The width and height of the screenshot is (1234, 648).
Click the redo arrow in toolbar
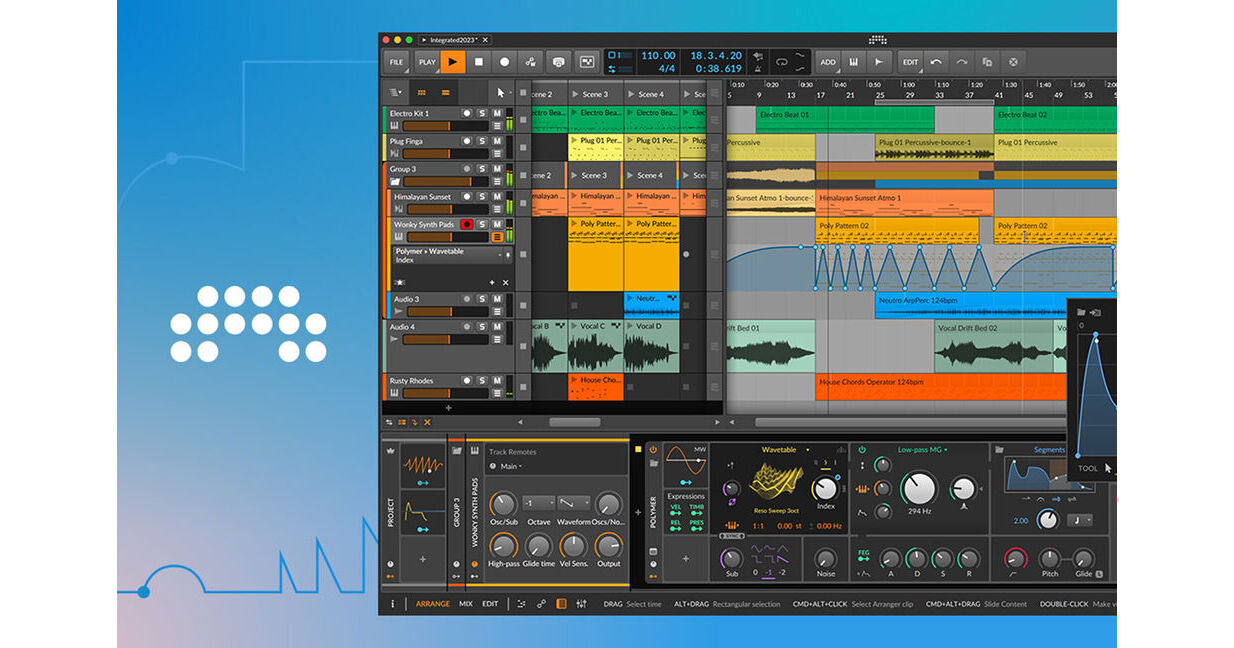pos(961,62)
